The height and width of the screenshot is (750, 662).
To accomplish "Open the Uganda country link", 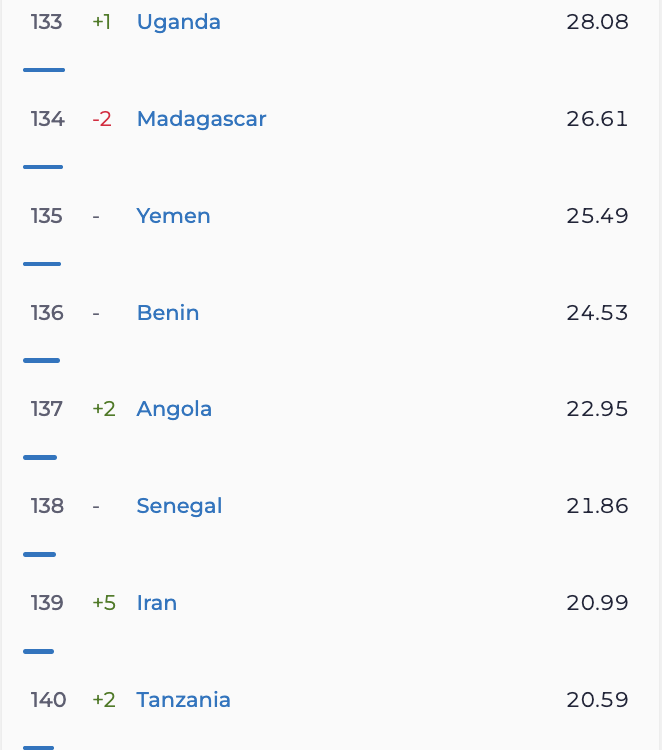I will click(x=178, y=22).
